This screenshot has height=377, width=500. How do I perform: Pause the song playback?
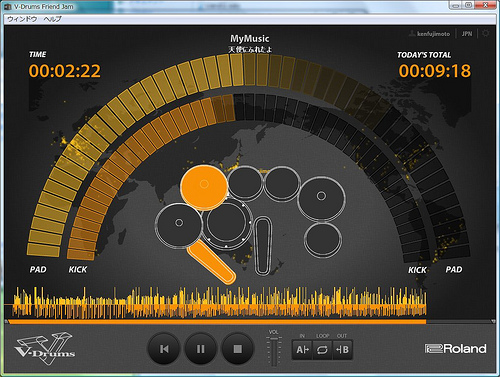[201, 349]
